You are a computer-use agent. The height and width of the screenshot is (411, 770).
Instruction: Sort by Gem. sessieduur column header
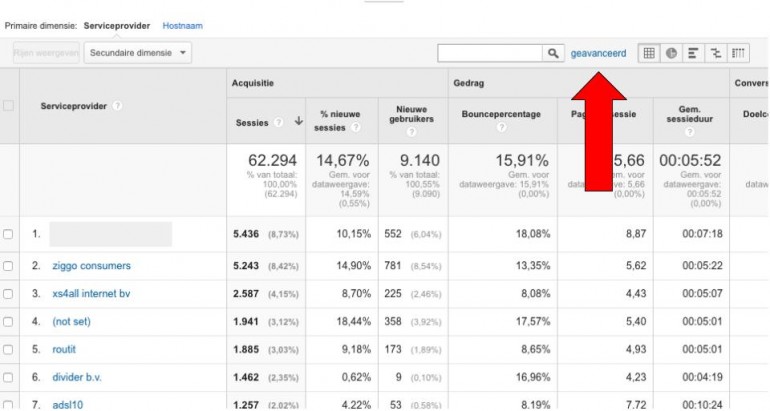689,114
